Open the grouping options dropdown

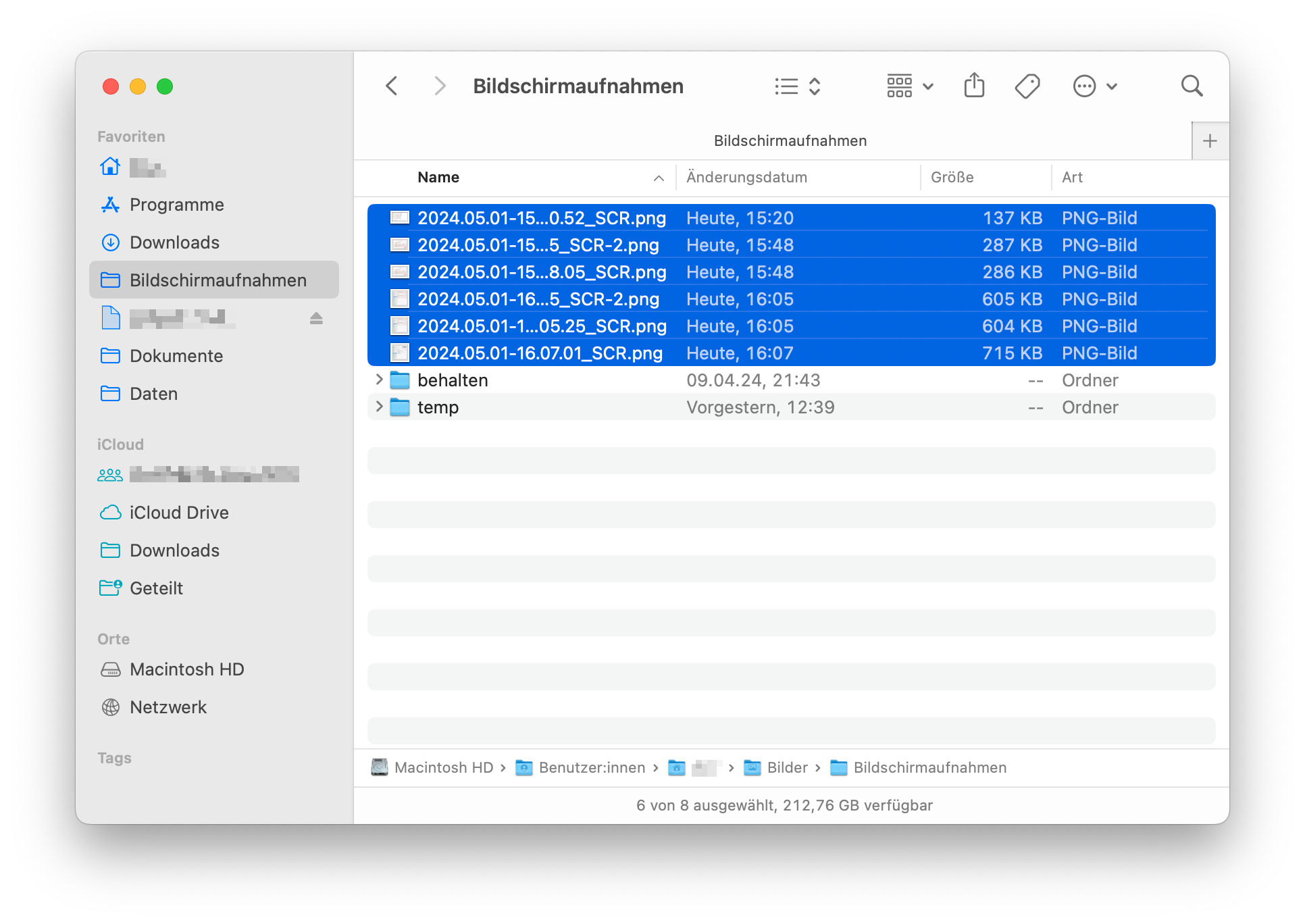tap(909, 86)
